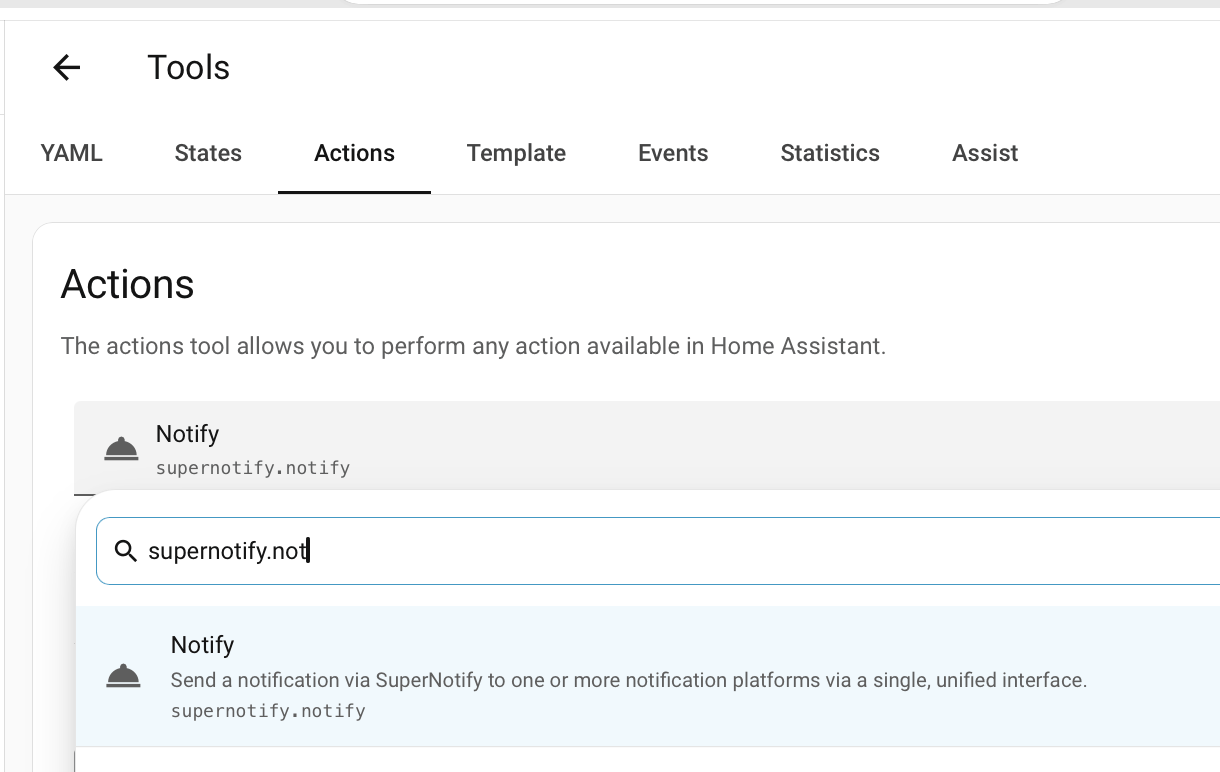Select the Actions tab

pos(354,153)
